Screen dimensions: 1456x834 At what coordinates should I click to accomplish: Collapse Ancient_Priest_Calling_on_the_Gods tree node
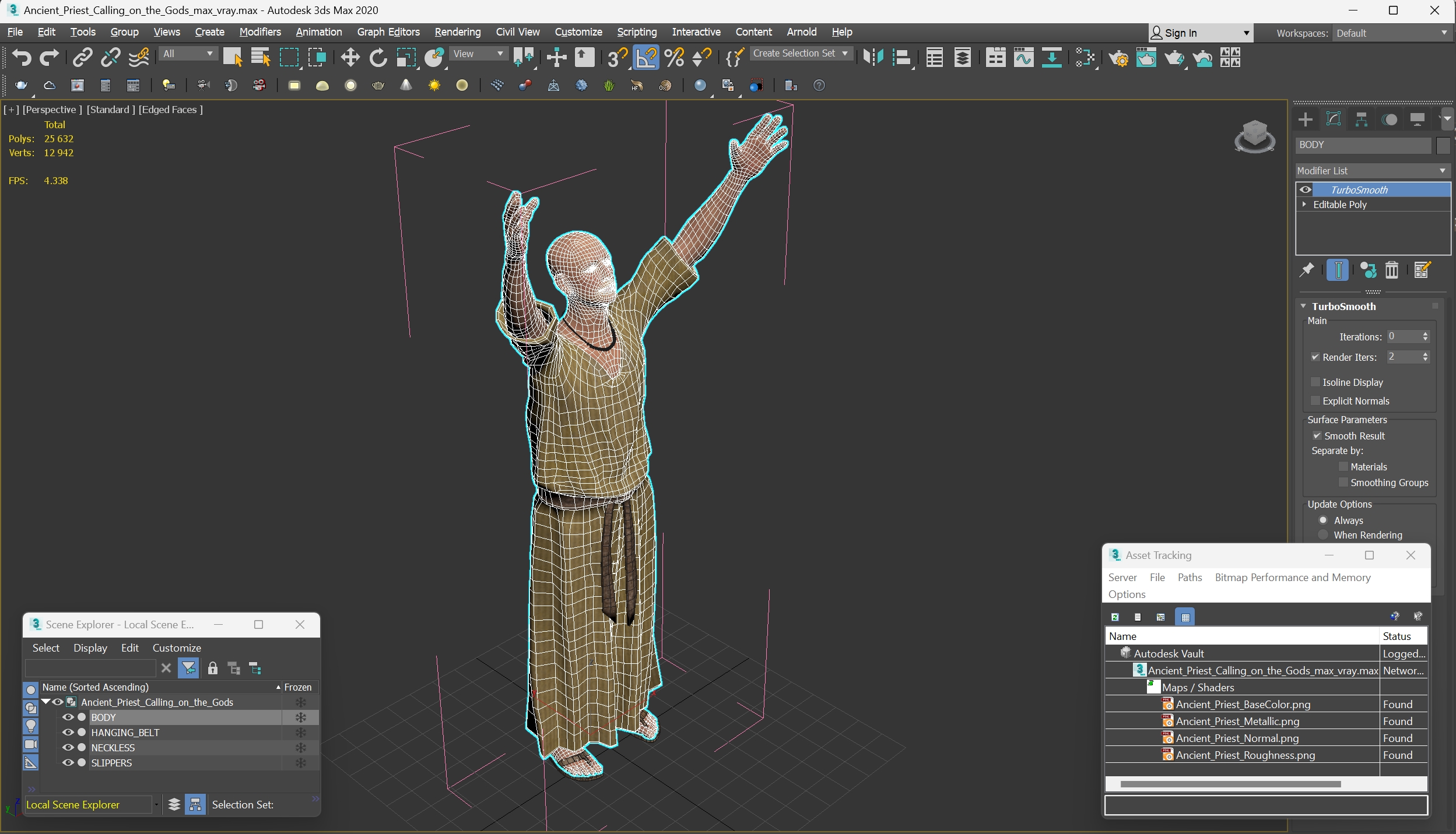pyautogui.click(x=46, y=702)
